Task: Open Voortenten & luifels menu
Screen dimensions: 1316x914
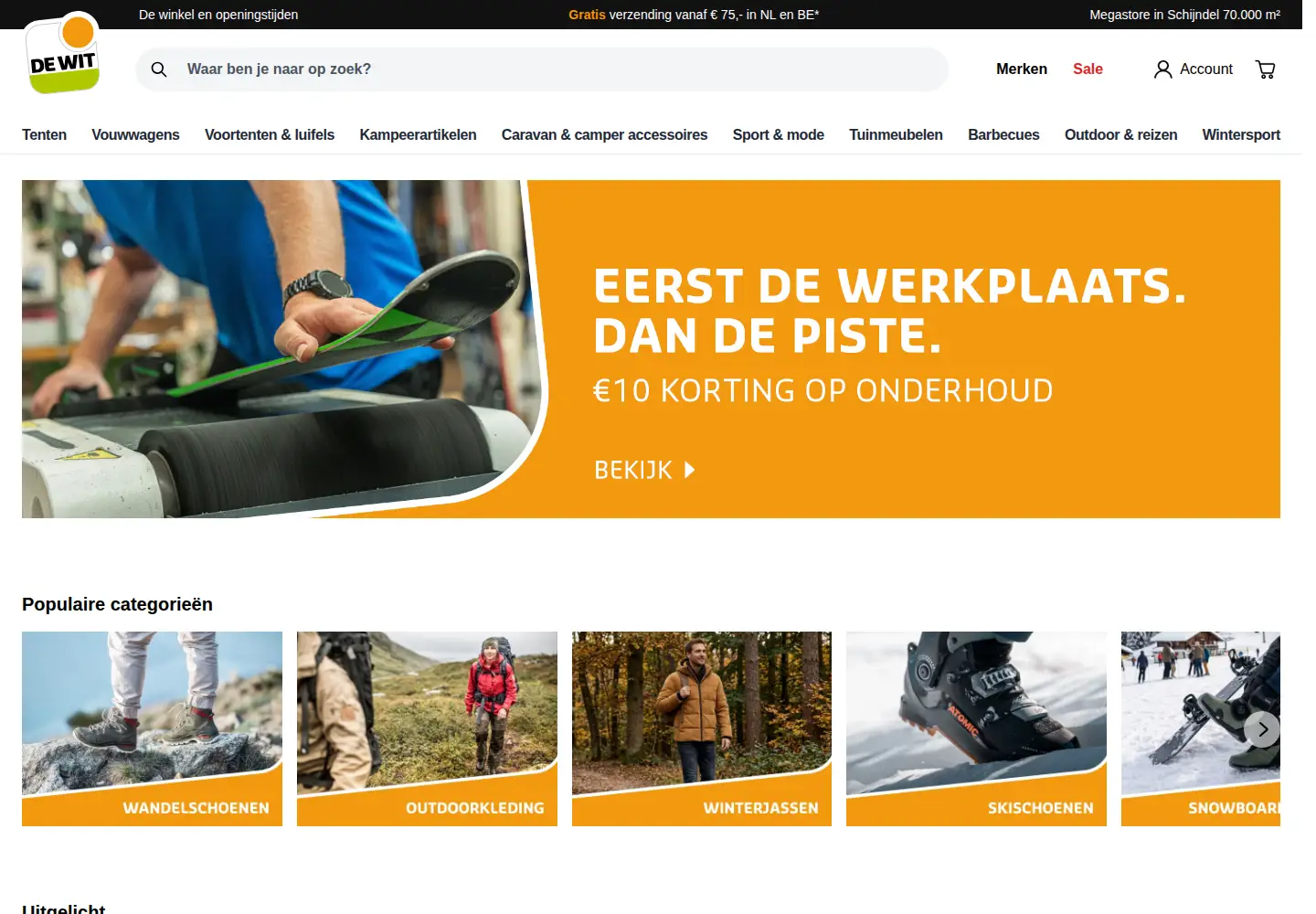Action: tap(270, 134)
